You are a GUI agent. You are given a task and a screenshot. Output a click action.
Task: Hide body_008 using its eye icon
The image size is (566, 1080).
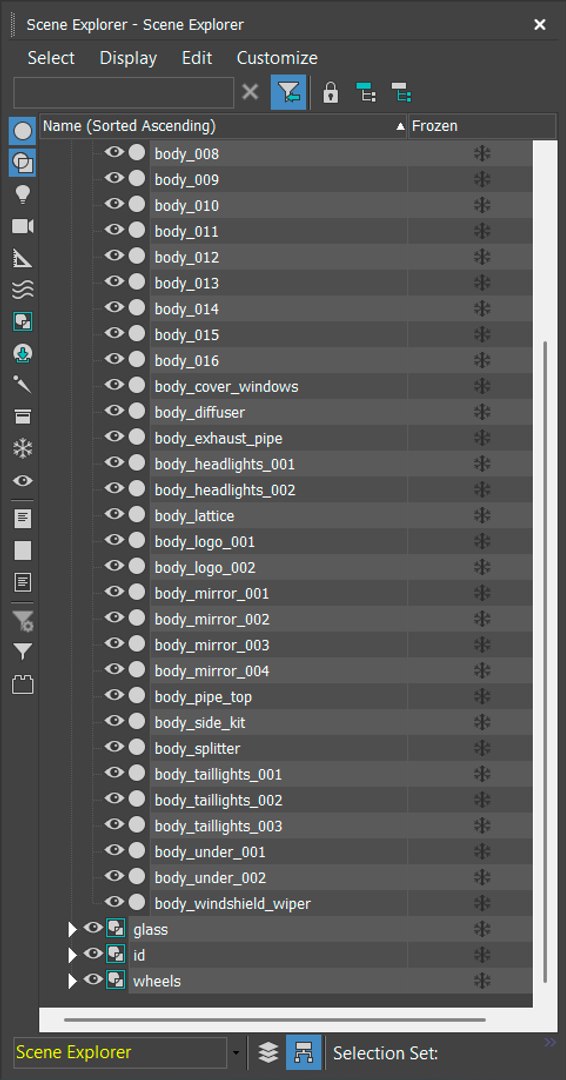click(x=114, y=152)
